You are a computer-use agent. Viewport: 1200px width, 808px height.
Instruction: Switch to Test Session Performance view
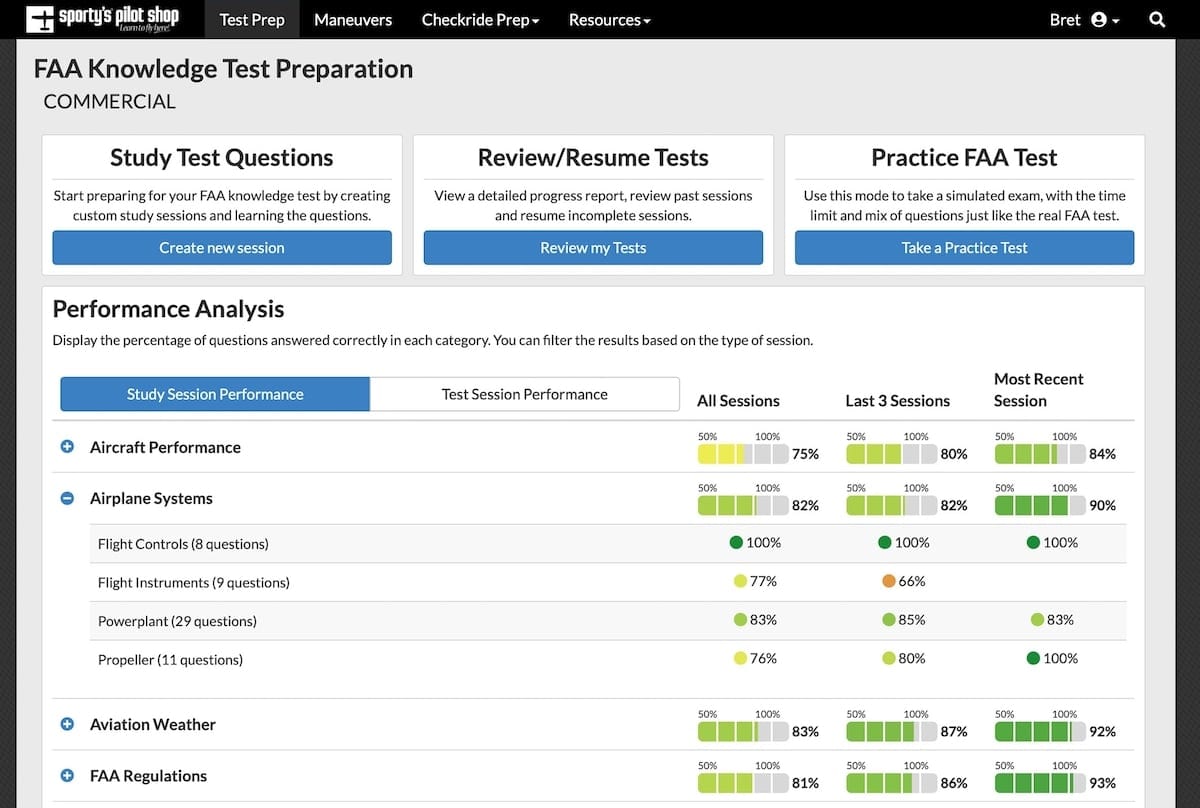tap(524, 394)
